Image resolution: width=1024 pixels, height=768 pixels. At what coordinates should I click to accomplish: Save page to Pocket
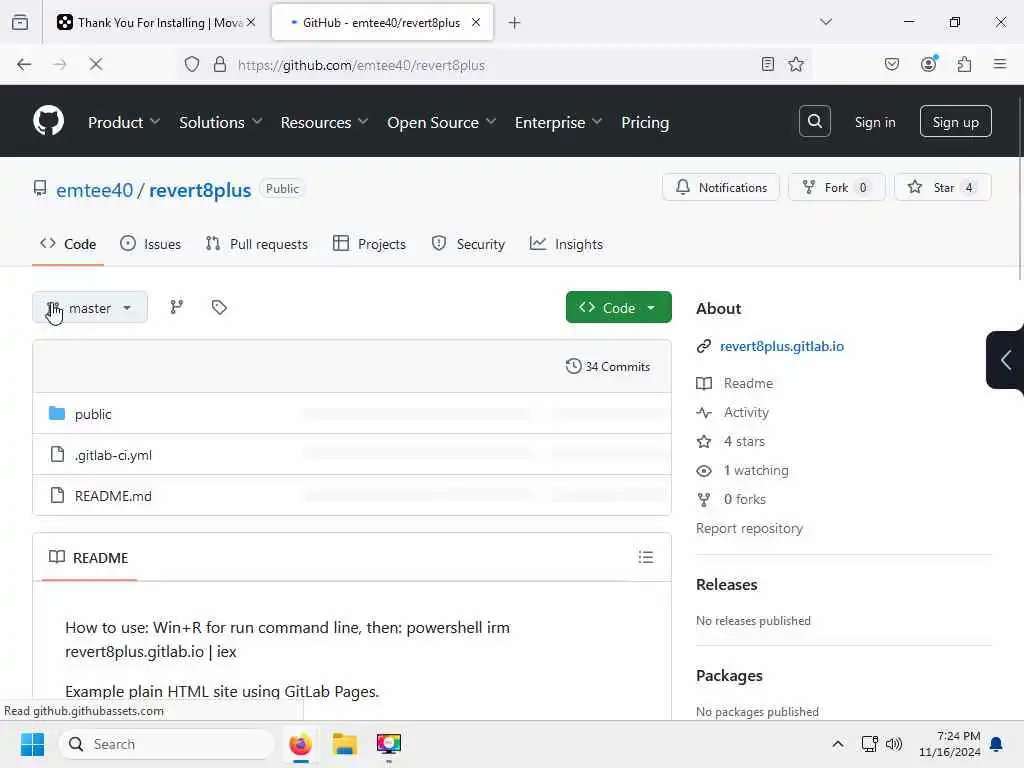(x=891, y=64)
